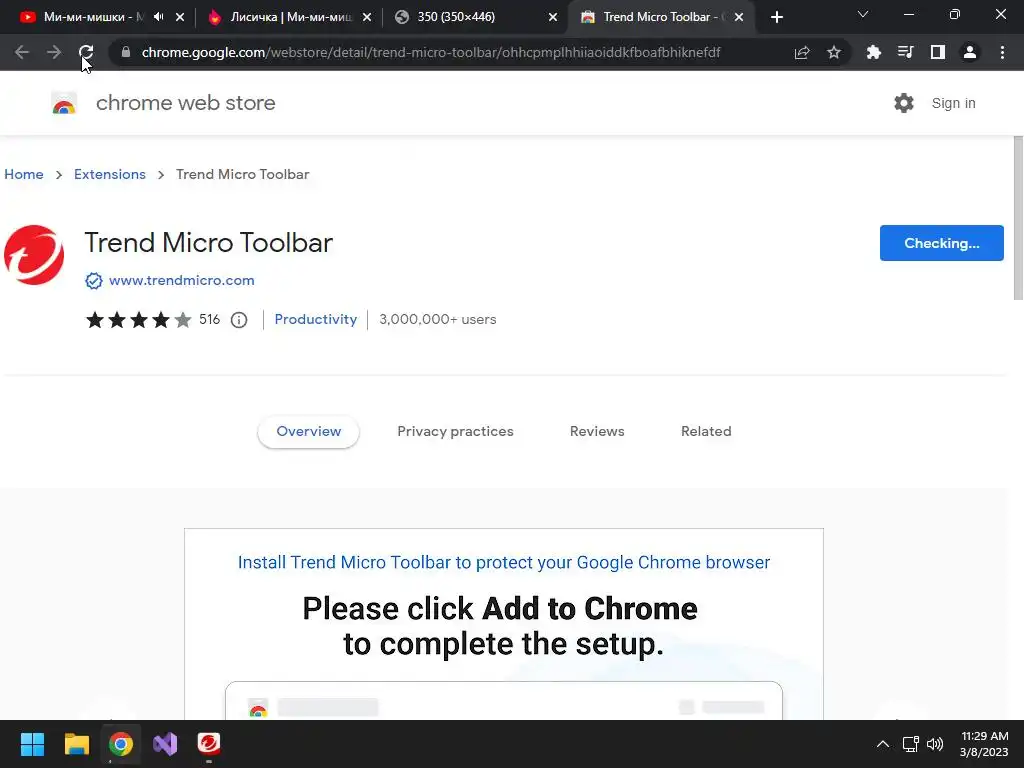Click the browser forward arrow
This screenshot has width=1024, height=768.
point(54,52)
